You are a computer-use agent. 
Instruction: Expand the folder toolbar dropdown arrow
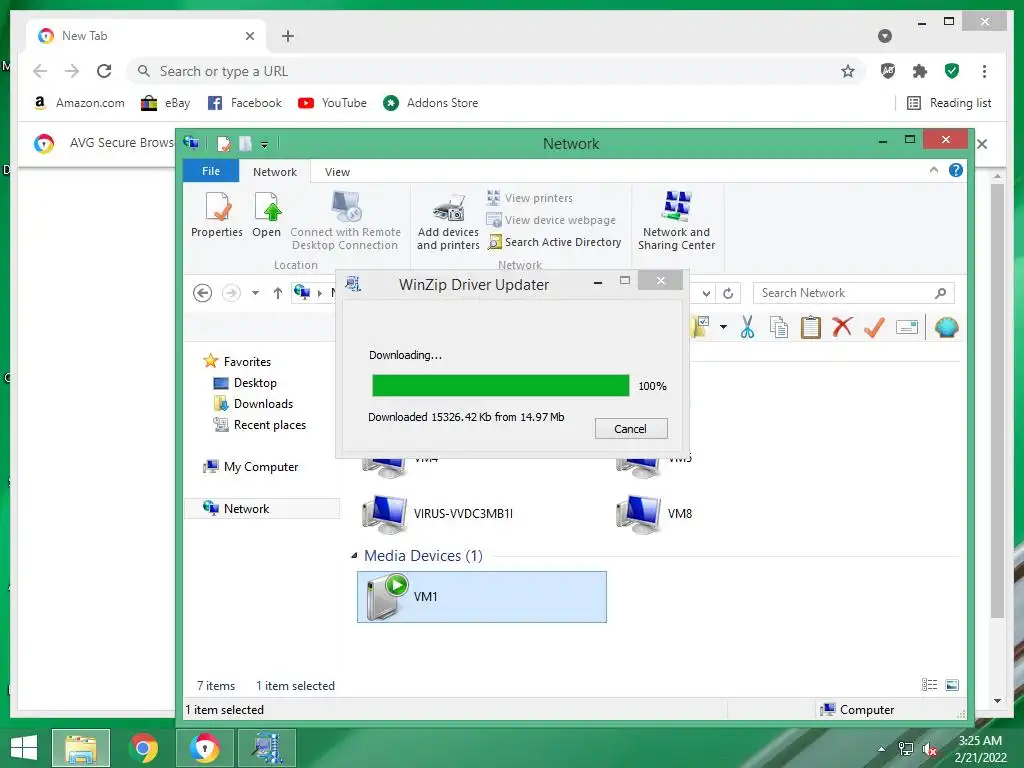pos(724,327)
